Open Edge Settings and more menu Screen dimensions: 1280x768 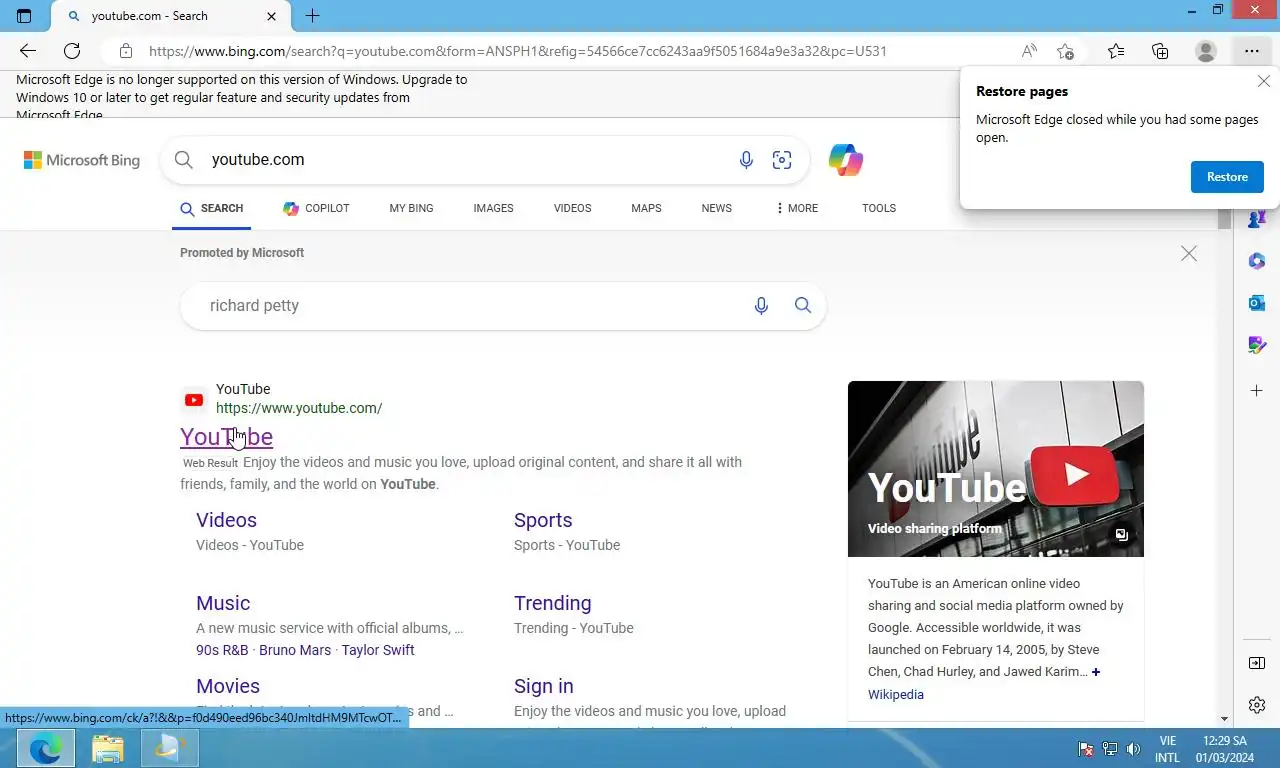coord(1252,51)
